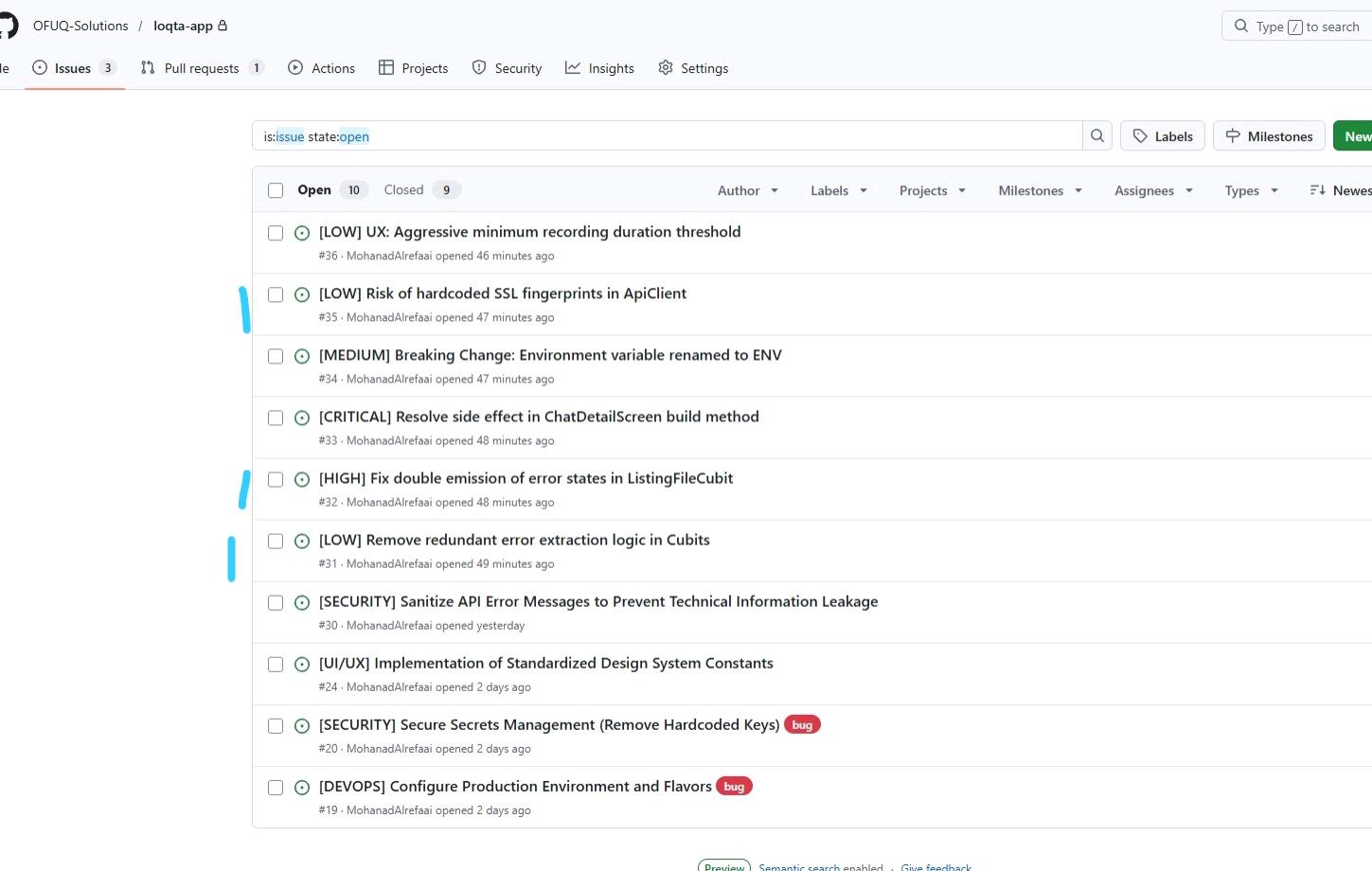Image resolution: width=1372 pixels, height=871 pixels.
Task: Toggle the select-all issues checkbox
Action: (276, 190)
